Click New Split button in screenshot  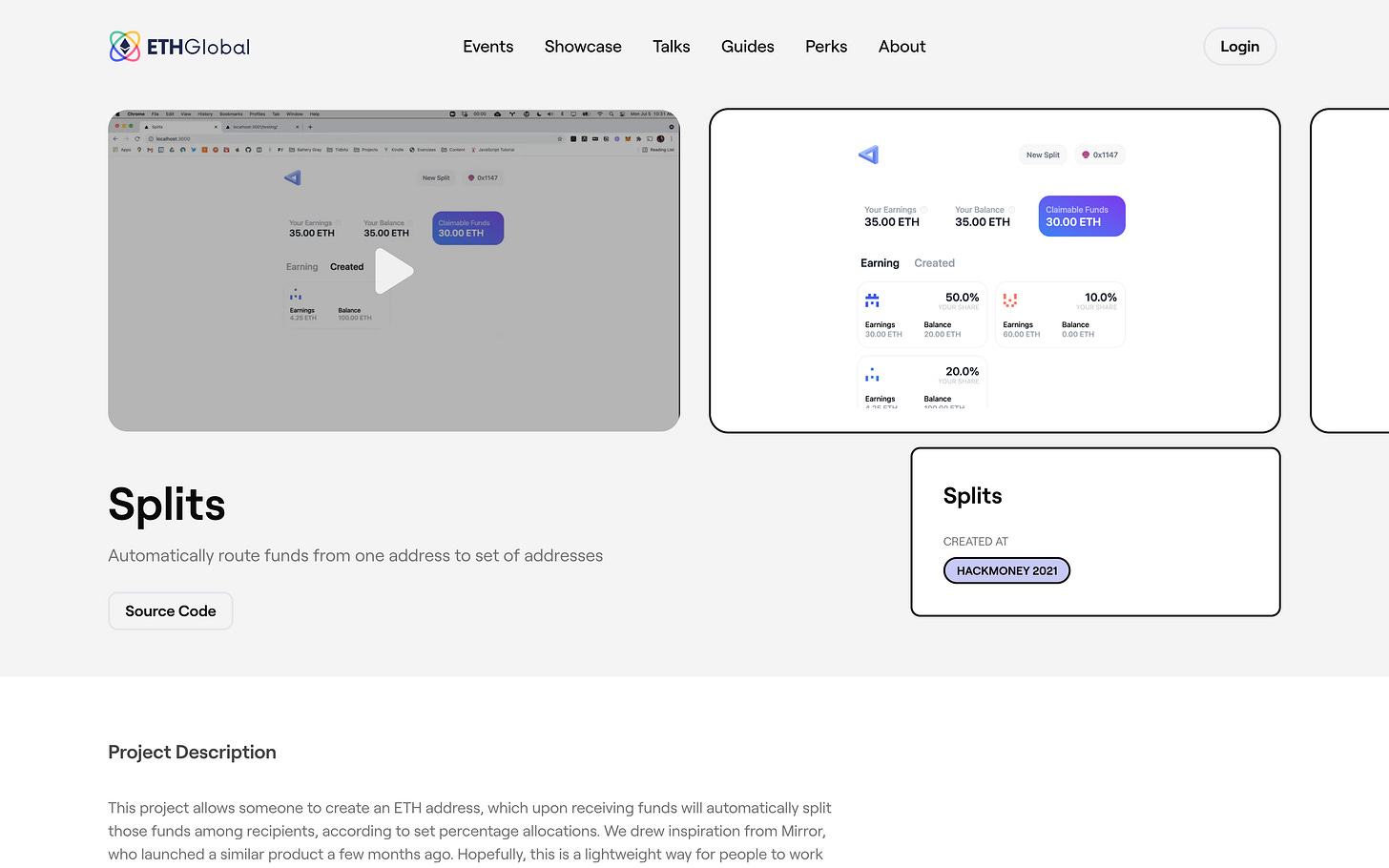coord(1043,155)
